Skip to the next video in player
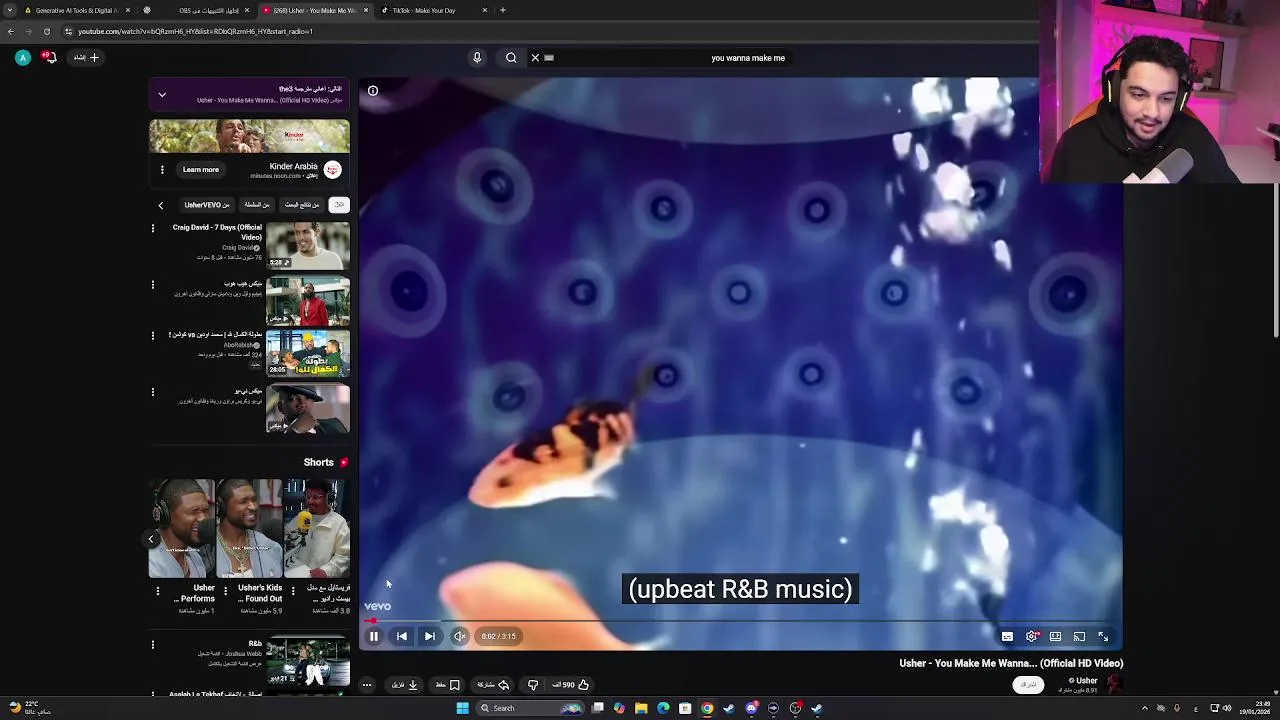The height and width of the screenshot is (720, 1280). (x=429, y=636)
